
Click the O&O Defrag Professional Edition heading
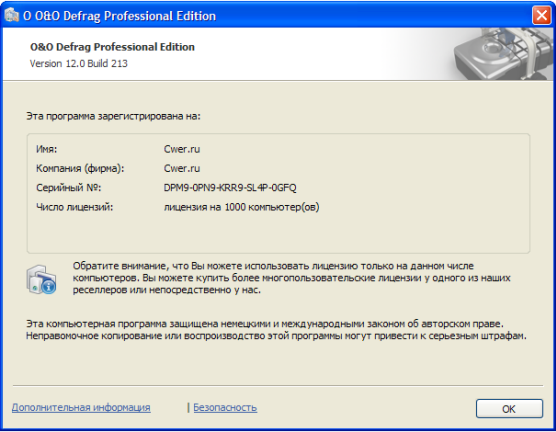click(x=112, y=47)
